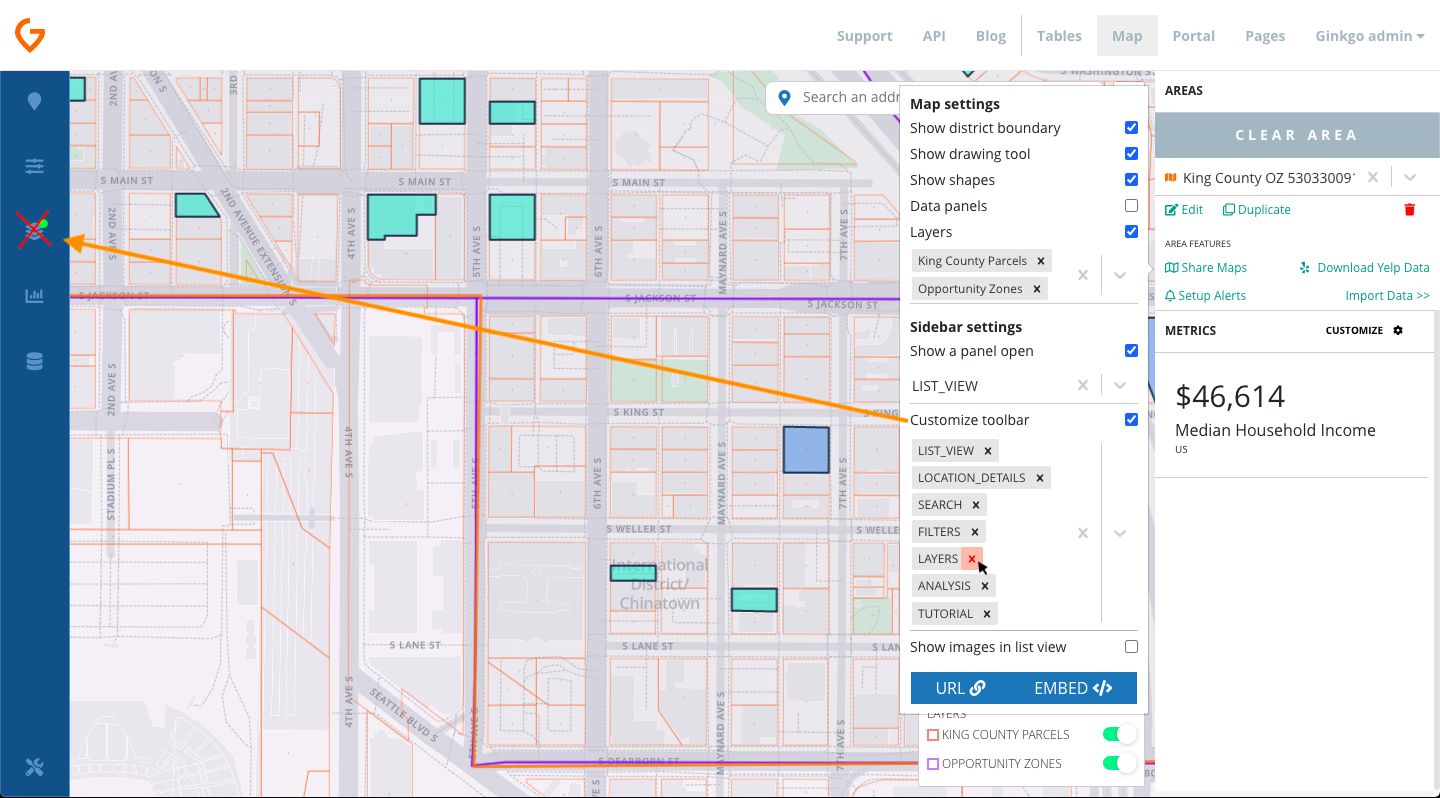The image size is (1440, 798).
Task: Toggle Show drawing tool checkbox
Action: [1131, 154]
